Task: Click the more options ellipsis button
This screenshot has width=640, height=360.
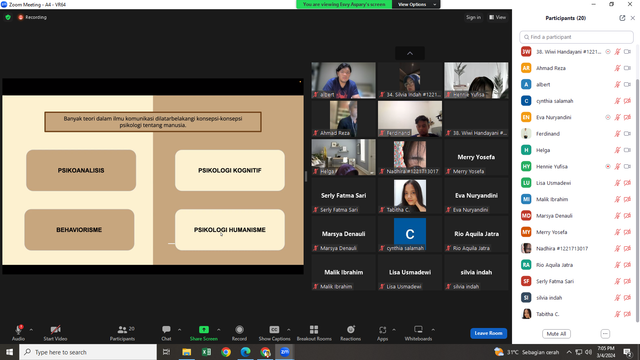Action: pos(605,334)
